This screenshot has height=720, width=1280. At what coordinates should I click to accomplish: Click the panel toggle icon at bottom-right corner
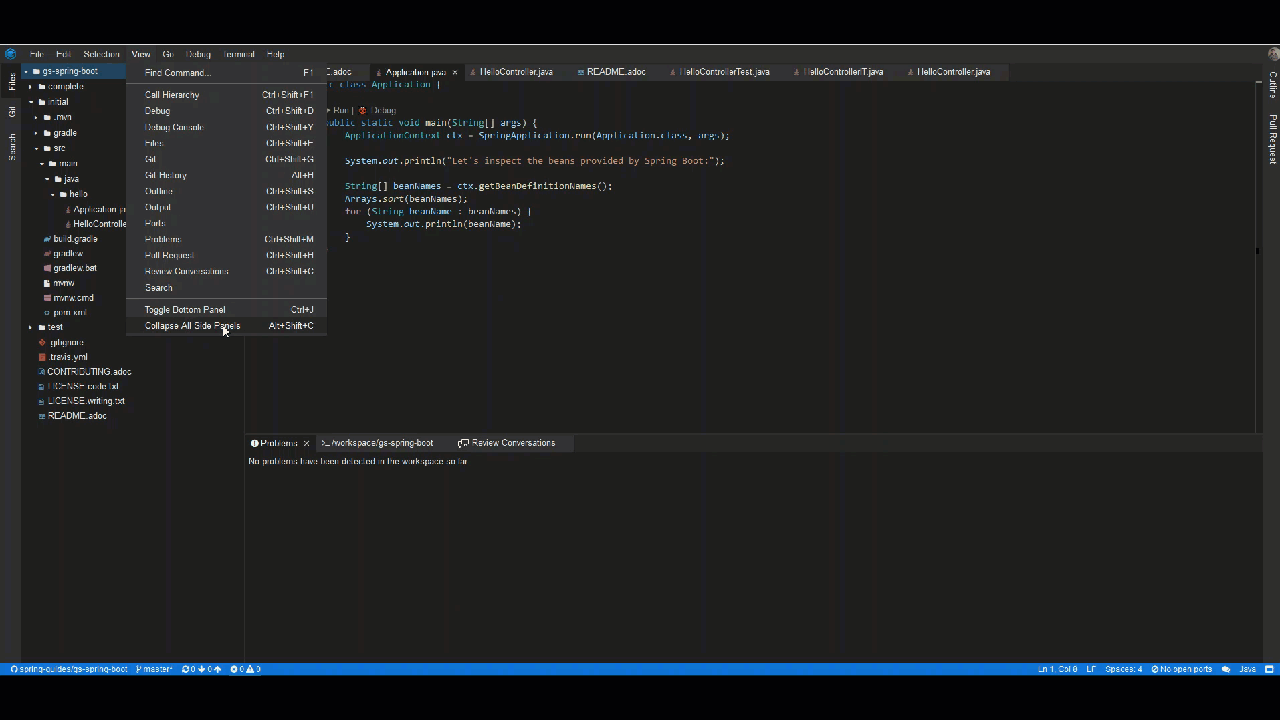[x=1269, y=669]
